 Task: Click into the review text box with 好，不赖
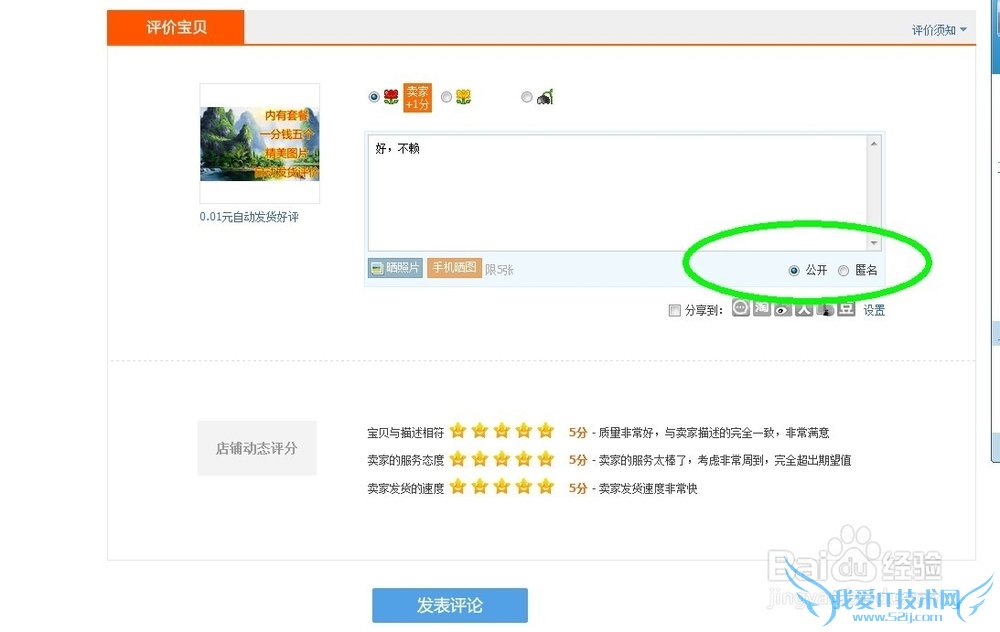point(617,192)
